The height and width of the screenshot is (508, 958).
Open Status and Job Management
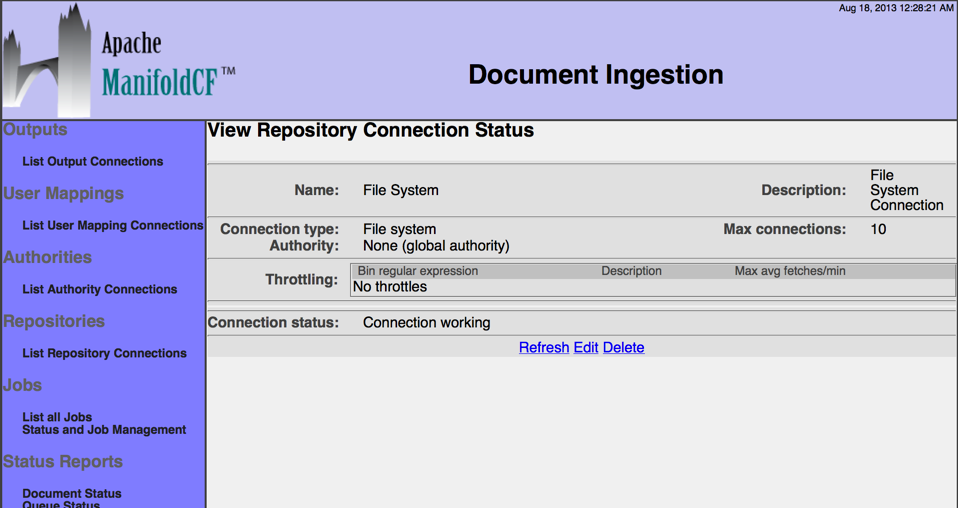(104, 430)
